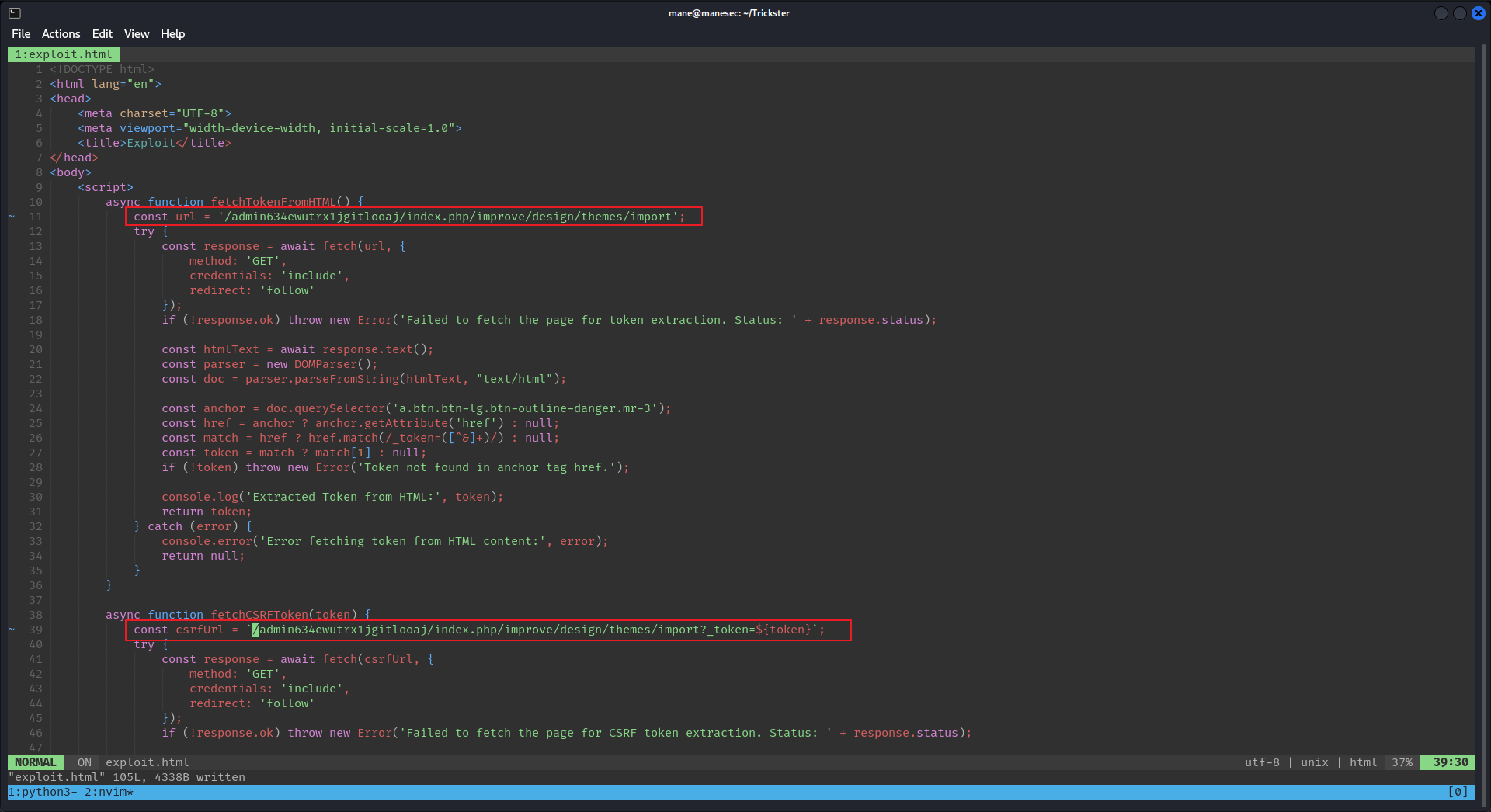Click the csrfUrl template string on line 39
This screenshot has width=1491, height=812.
pos(532,630)
